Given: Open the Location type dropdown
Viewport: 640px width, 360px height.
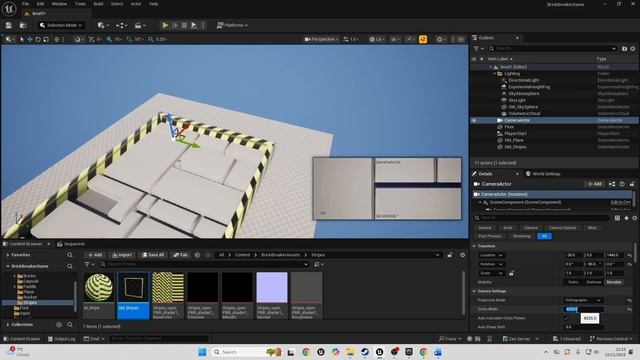Looking at the screenshot, I should (x=491, y=255).
